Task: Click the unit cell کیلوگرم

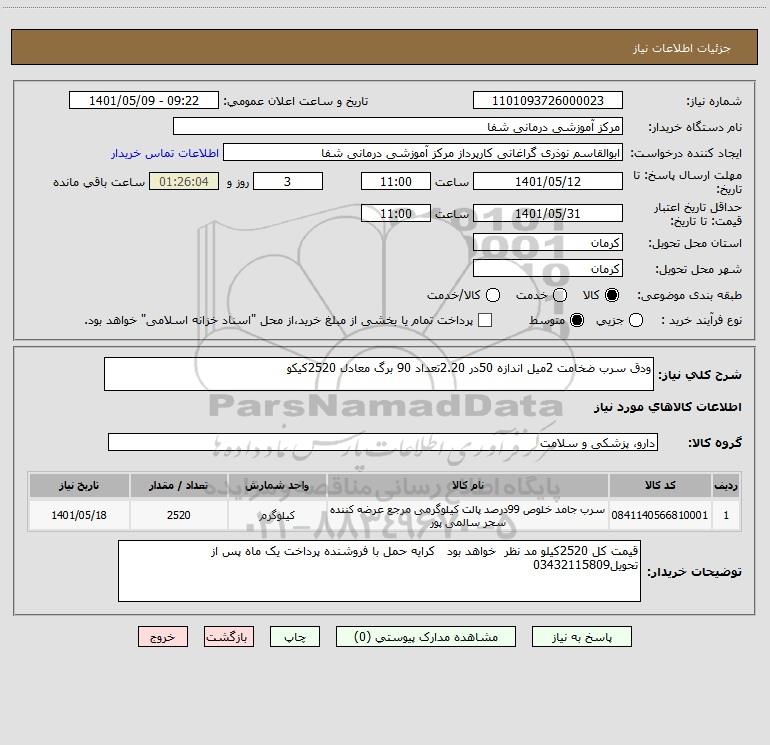Action: pos(277,515)
